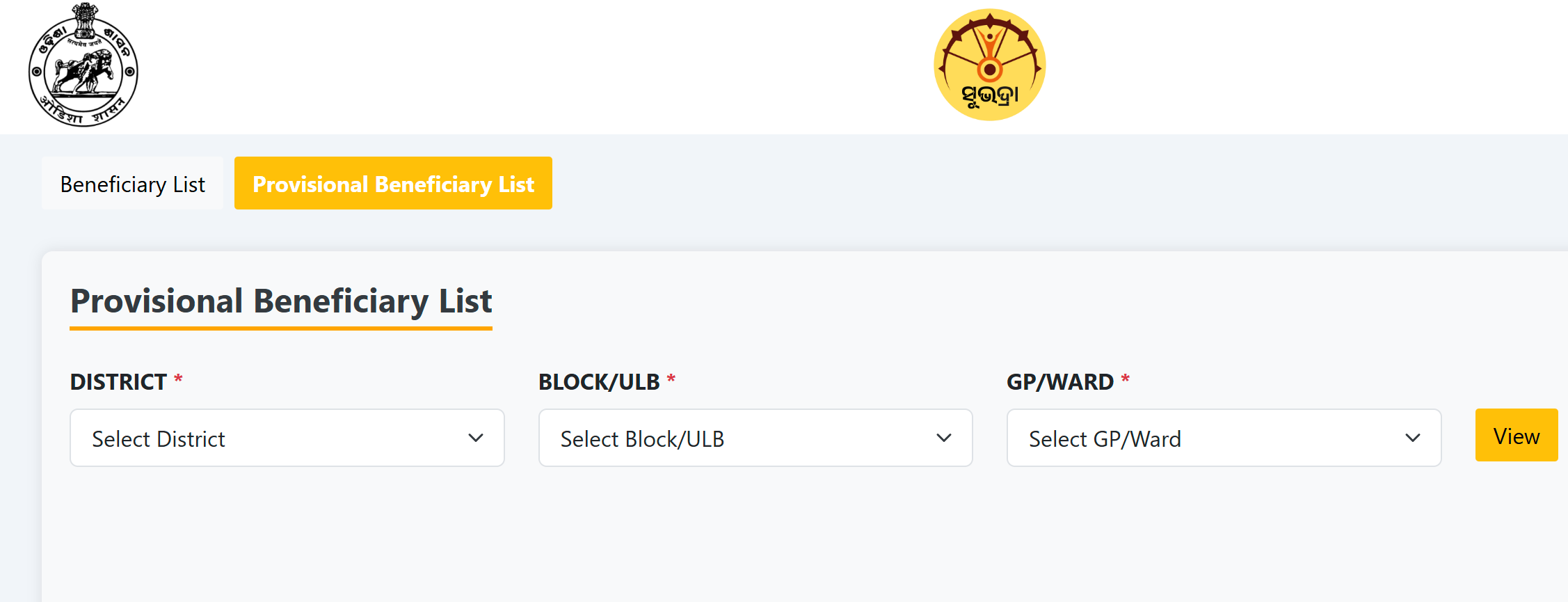Click the red asterisk beside BLOCK/ULB
This screenshot has width=1568, height=602.
(x=671, y=379)
